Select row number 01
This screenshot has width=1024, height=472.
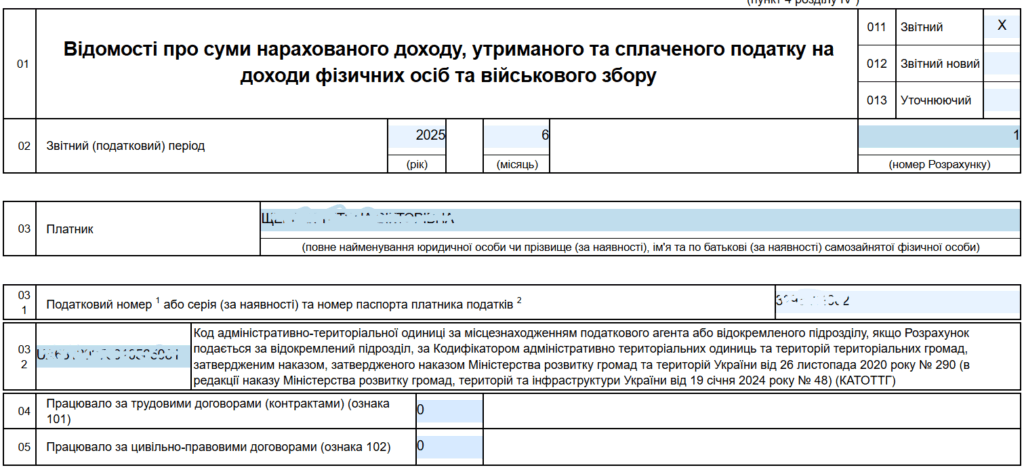click(x=23, y=64)
